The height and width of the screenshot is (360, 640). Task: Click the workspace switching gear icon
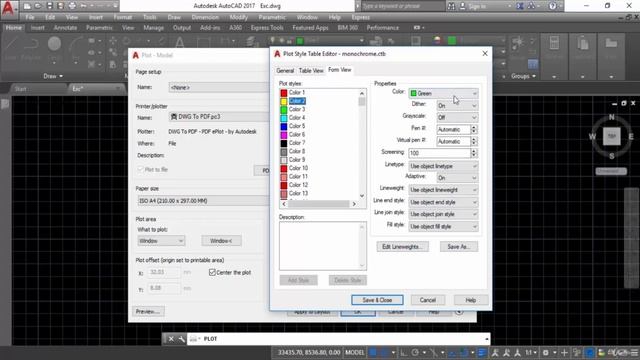tap(546, 352)
